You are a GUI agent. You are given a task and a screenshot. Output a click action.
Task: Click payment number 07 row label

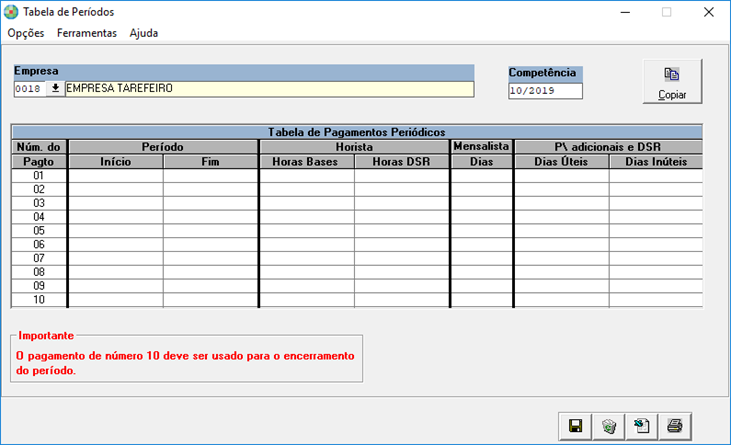39,258
